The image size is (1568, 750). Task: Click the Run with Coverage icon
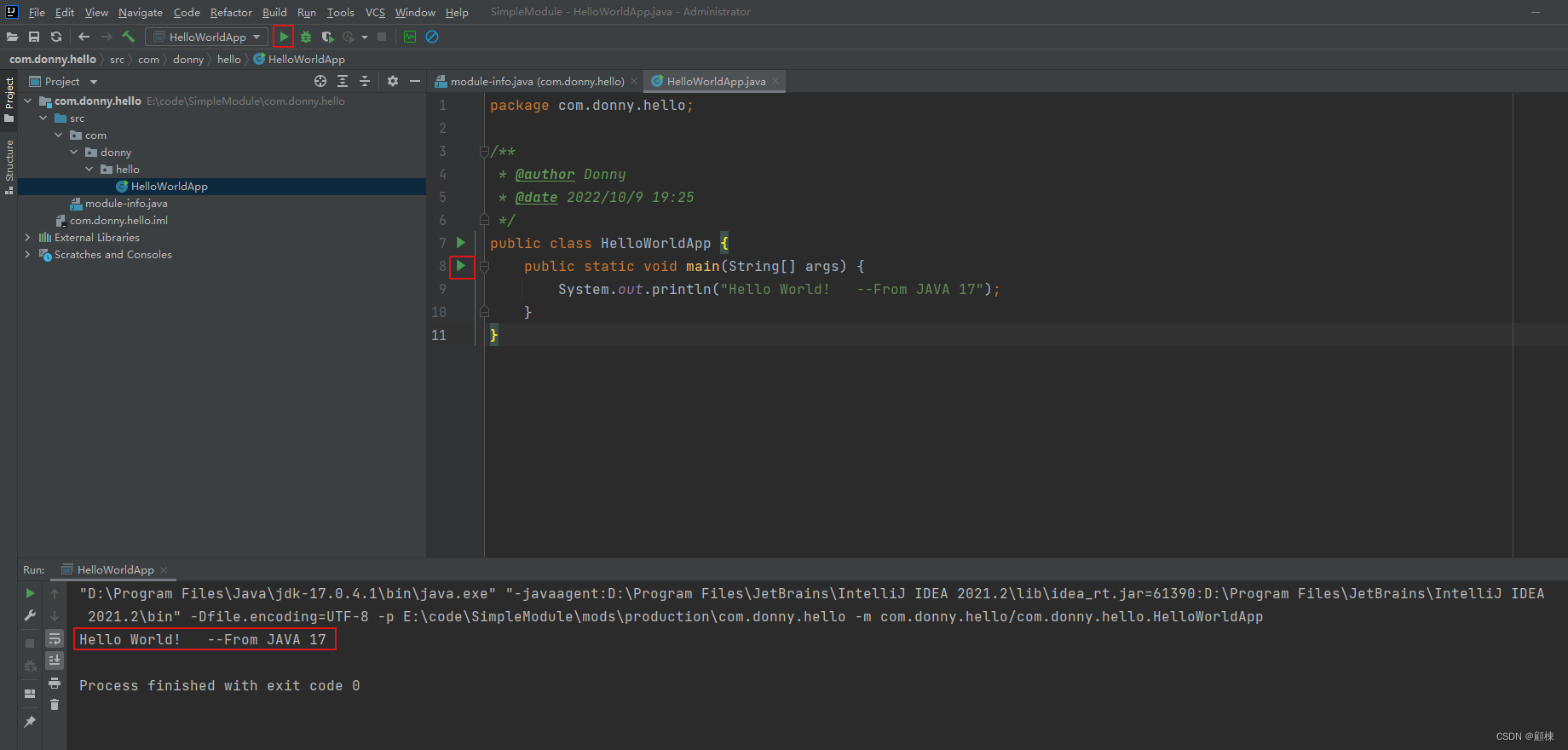click(x=327, y=37)
